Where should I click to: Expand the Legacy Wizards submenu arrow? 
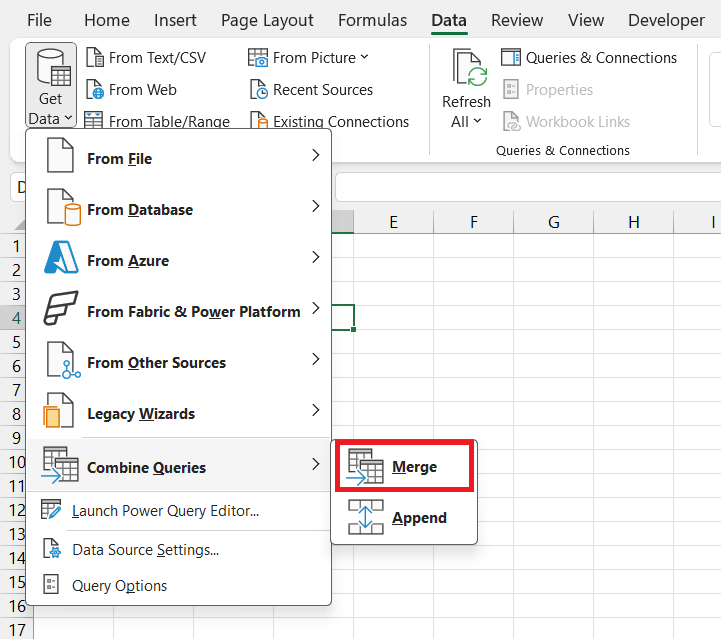pos(315,410)
